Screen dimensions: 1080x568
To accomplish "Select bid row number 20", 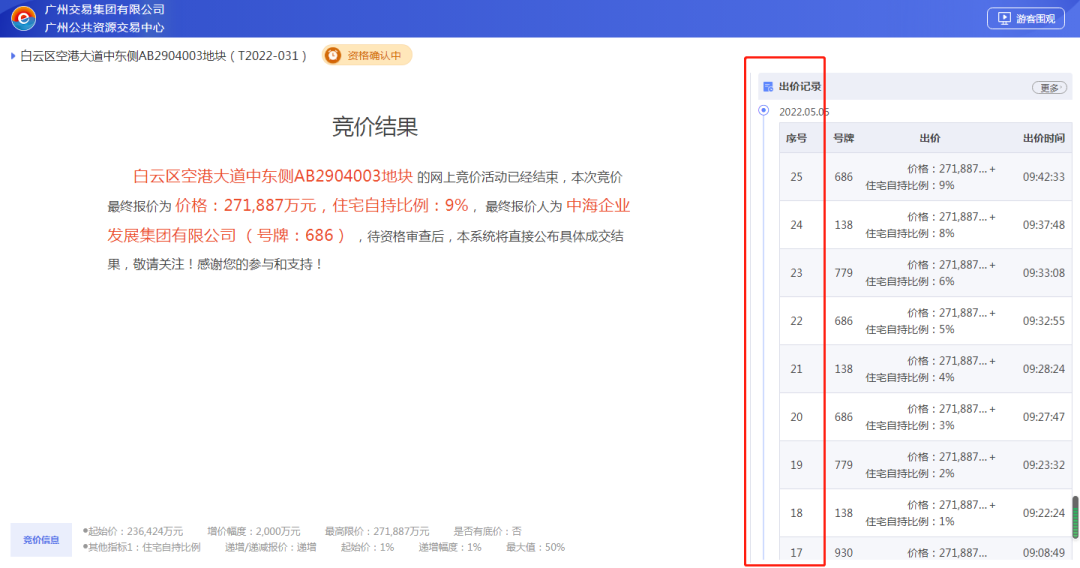I will pos(796,417).
